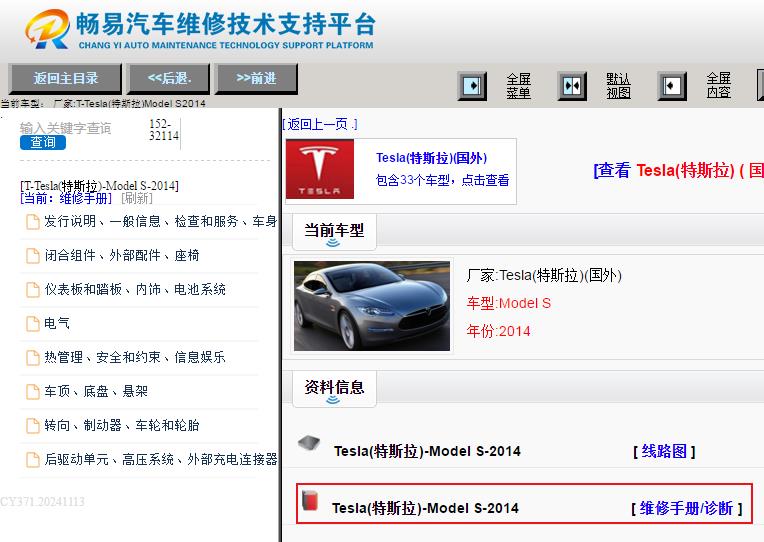Viewport: 764px width, 542px height.
Task: Click page icon next to 发行说明、一般信息
Action: click(x=33, y=222)
